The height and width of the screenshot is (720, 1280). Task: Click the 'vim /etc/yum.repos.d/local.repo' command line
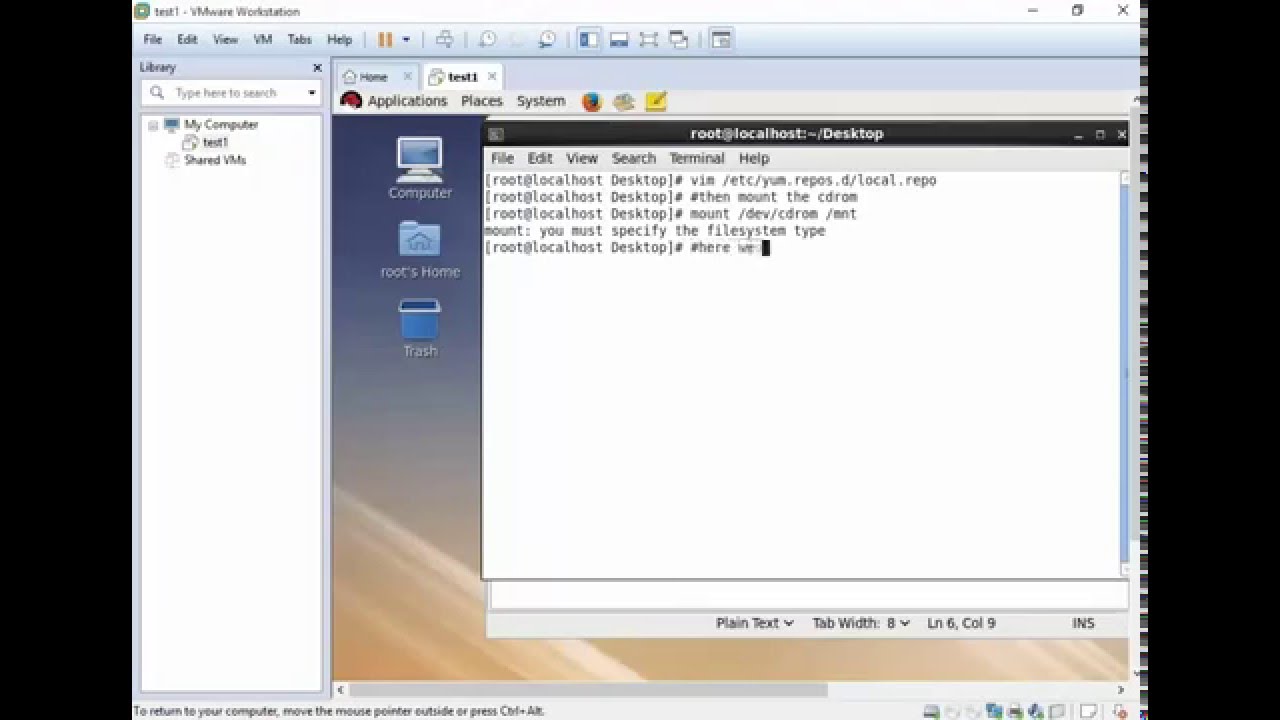710,181
